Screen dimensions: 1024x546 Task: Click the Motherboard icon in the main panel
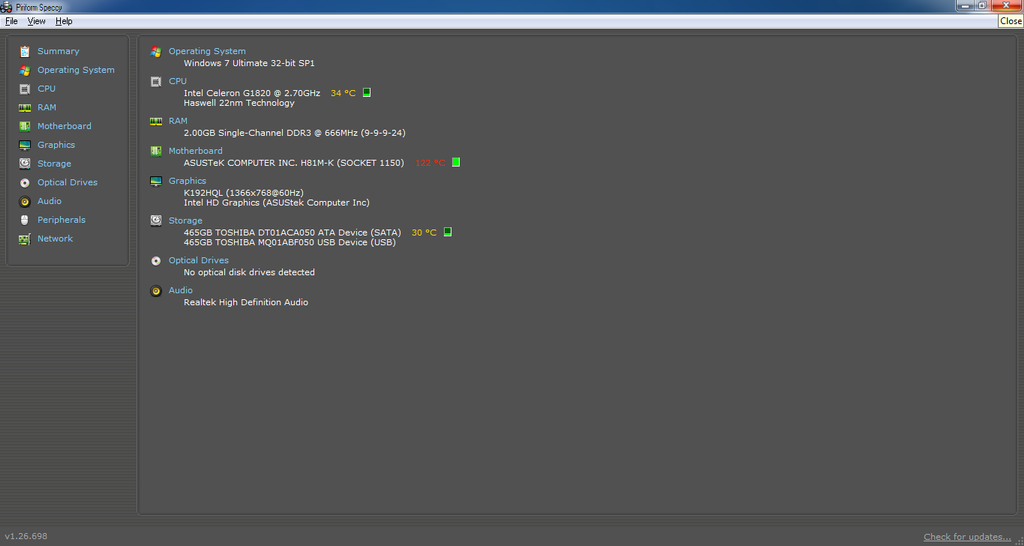(156, 151)
